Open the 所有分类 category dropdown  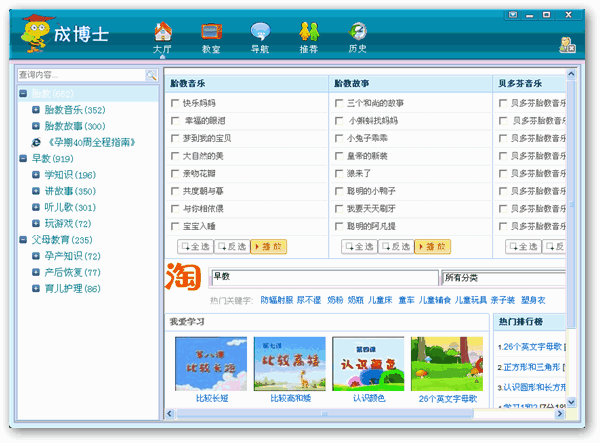pyautogui.click(x=504, y=278)
